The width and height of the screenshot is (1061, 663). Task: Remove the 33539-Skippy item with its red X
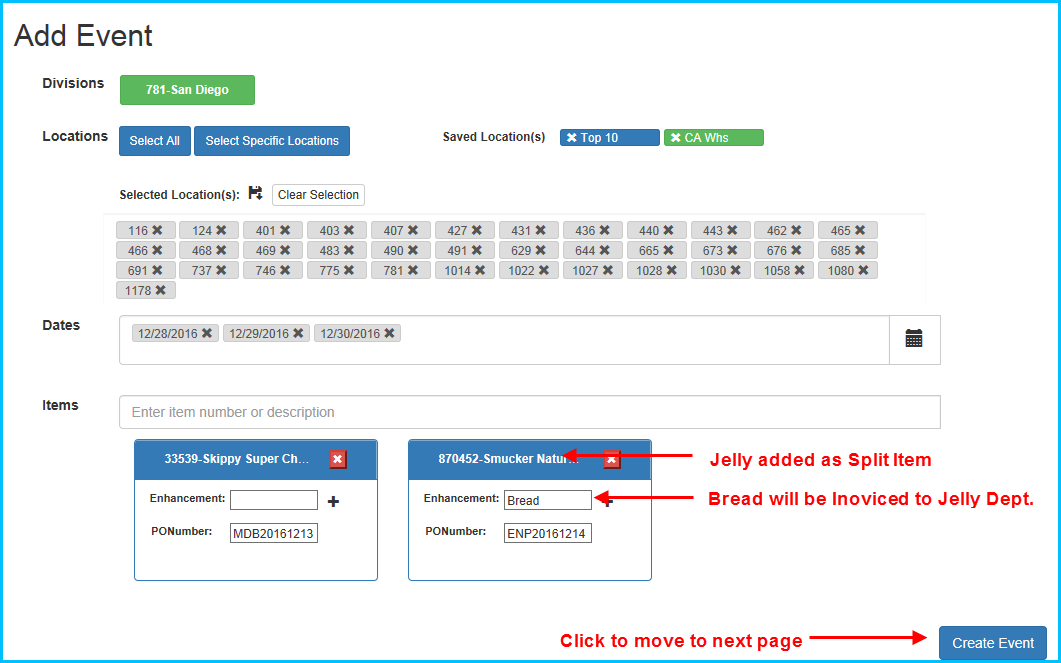coord(338,459)
